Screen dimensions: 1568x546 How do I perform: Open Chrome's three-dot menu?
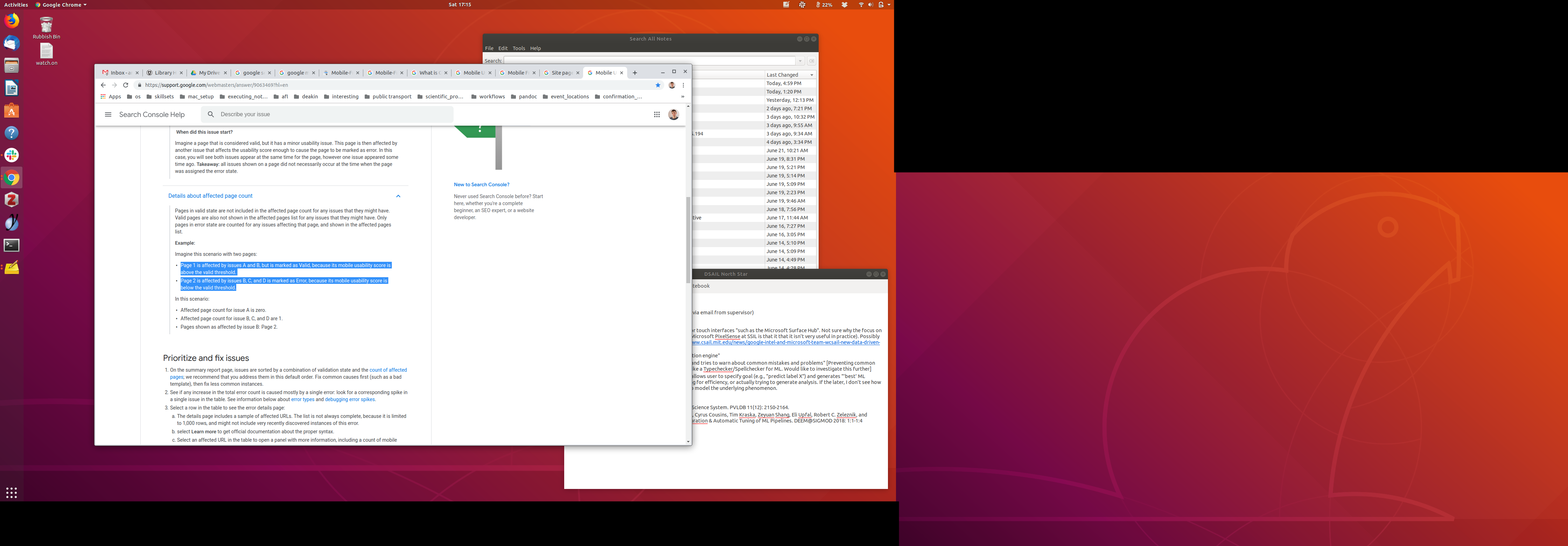[684, 85]
